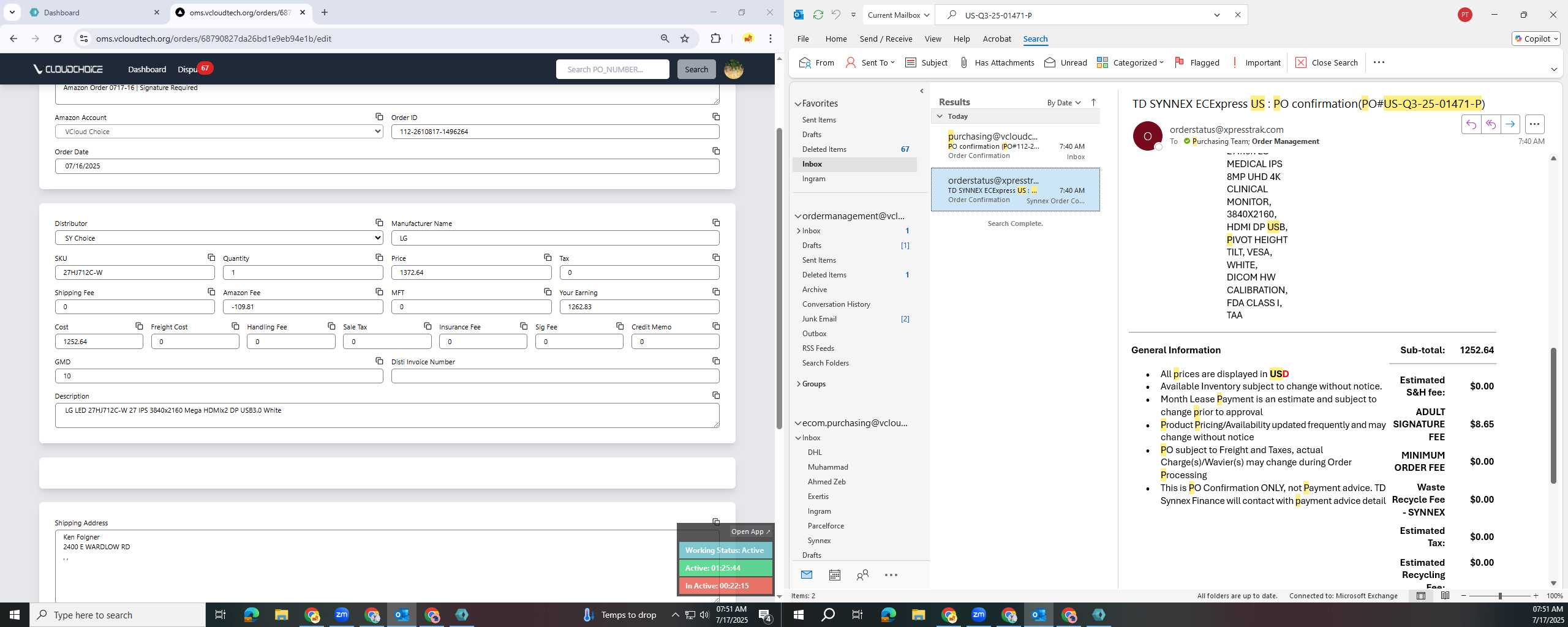
Task: Switch to the Outlook Calendar view icon
Action: pos(834,575)
